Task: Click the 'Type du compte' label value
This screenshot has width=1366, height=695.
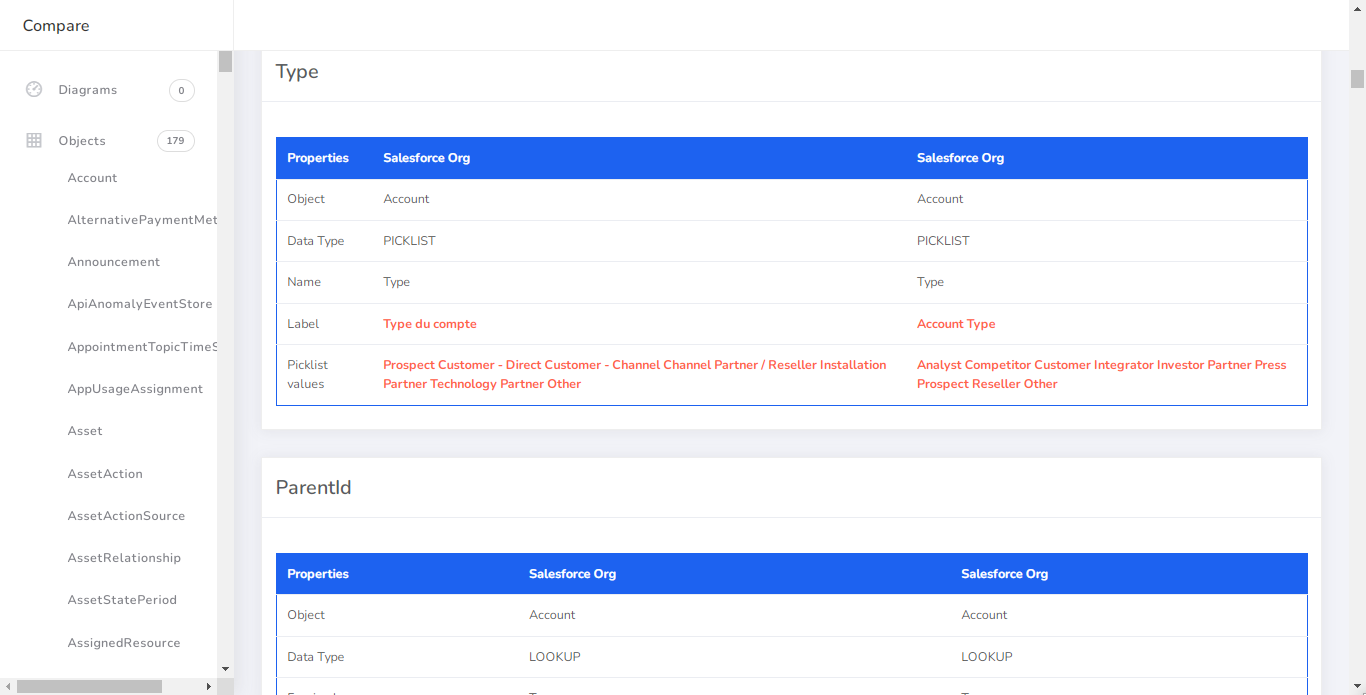Action: (x=430, y=324)
